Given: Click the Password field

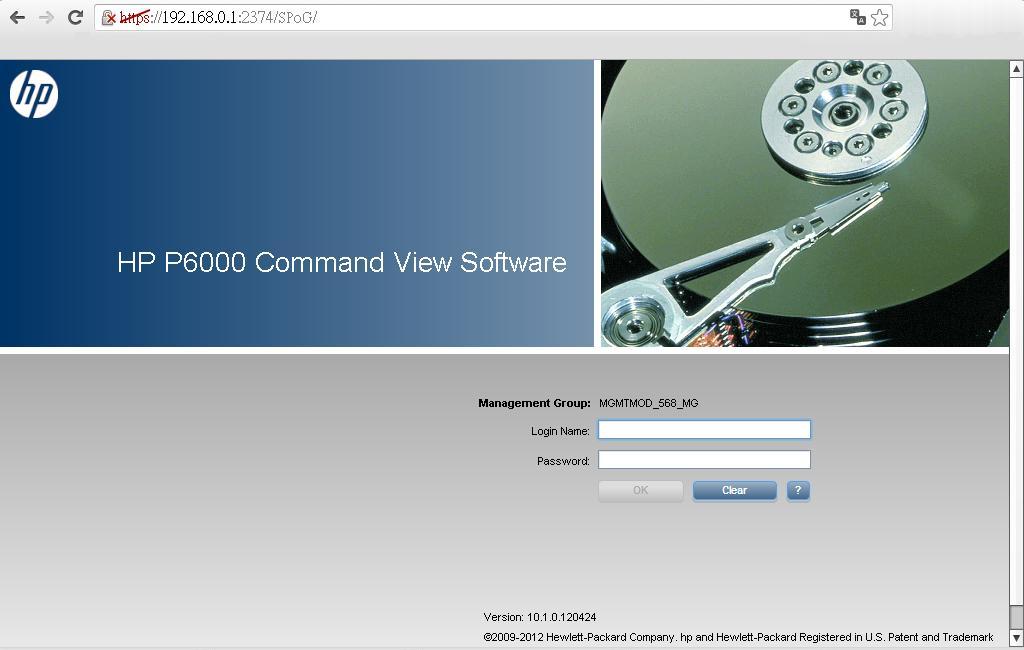Looking at the screenshot, I should point(704,460).
